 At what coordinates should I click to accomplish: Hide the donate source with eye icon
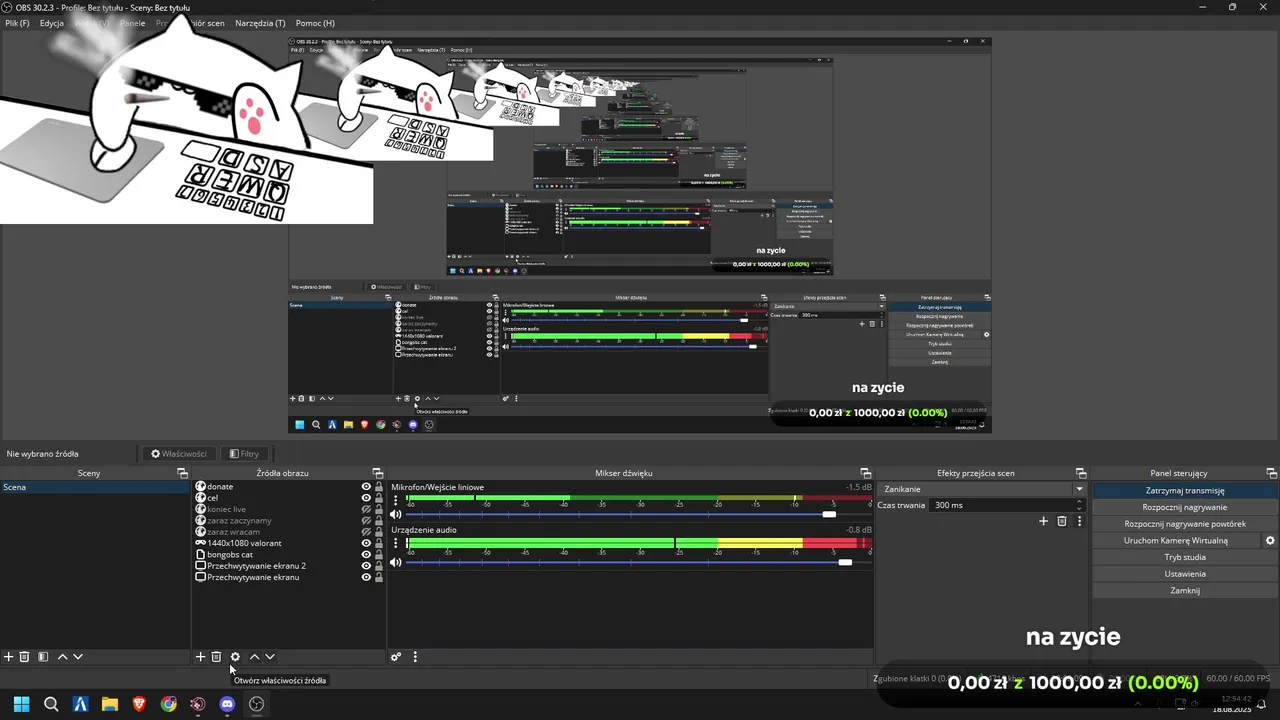(x=366, y=487)
